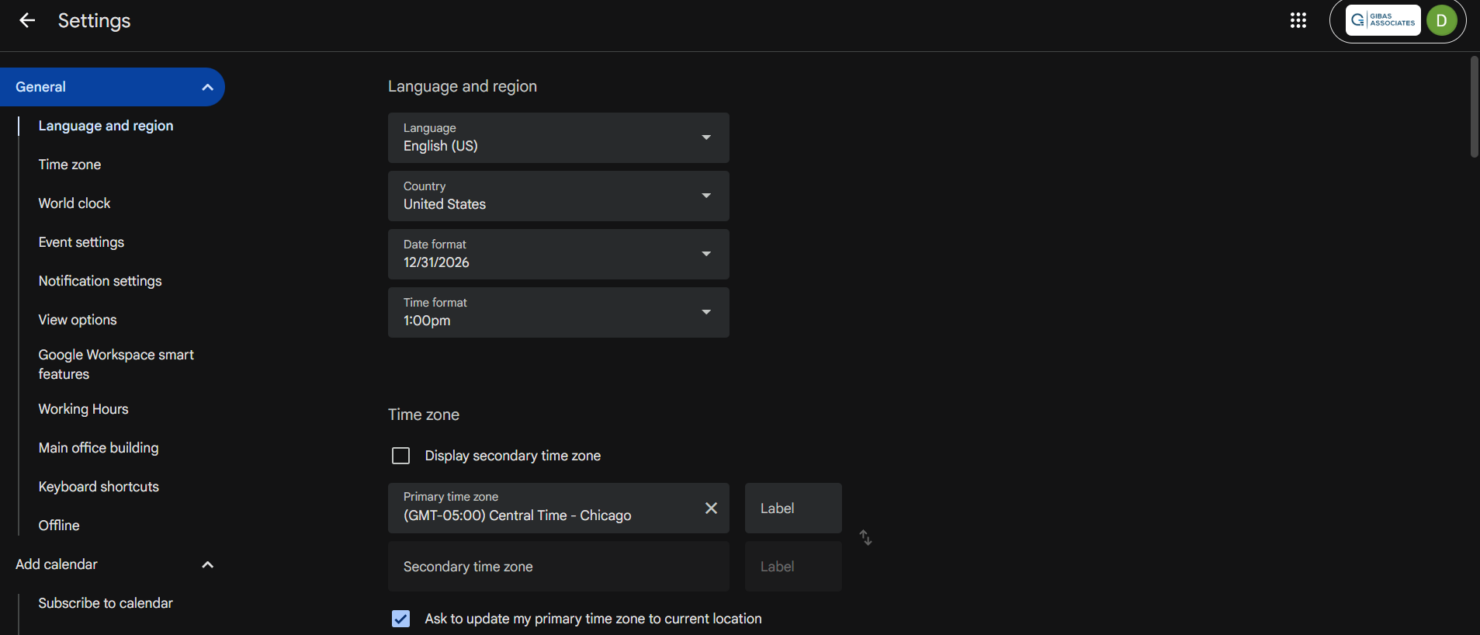Select Notification settings in the sidebar

tap(100, 281)
